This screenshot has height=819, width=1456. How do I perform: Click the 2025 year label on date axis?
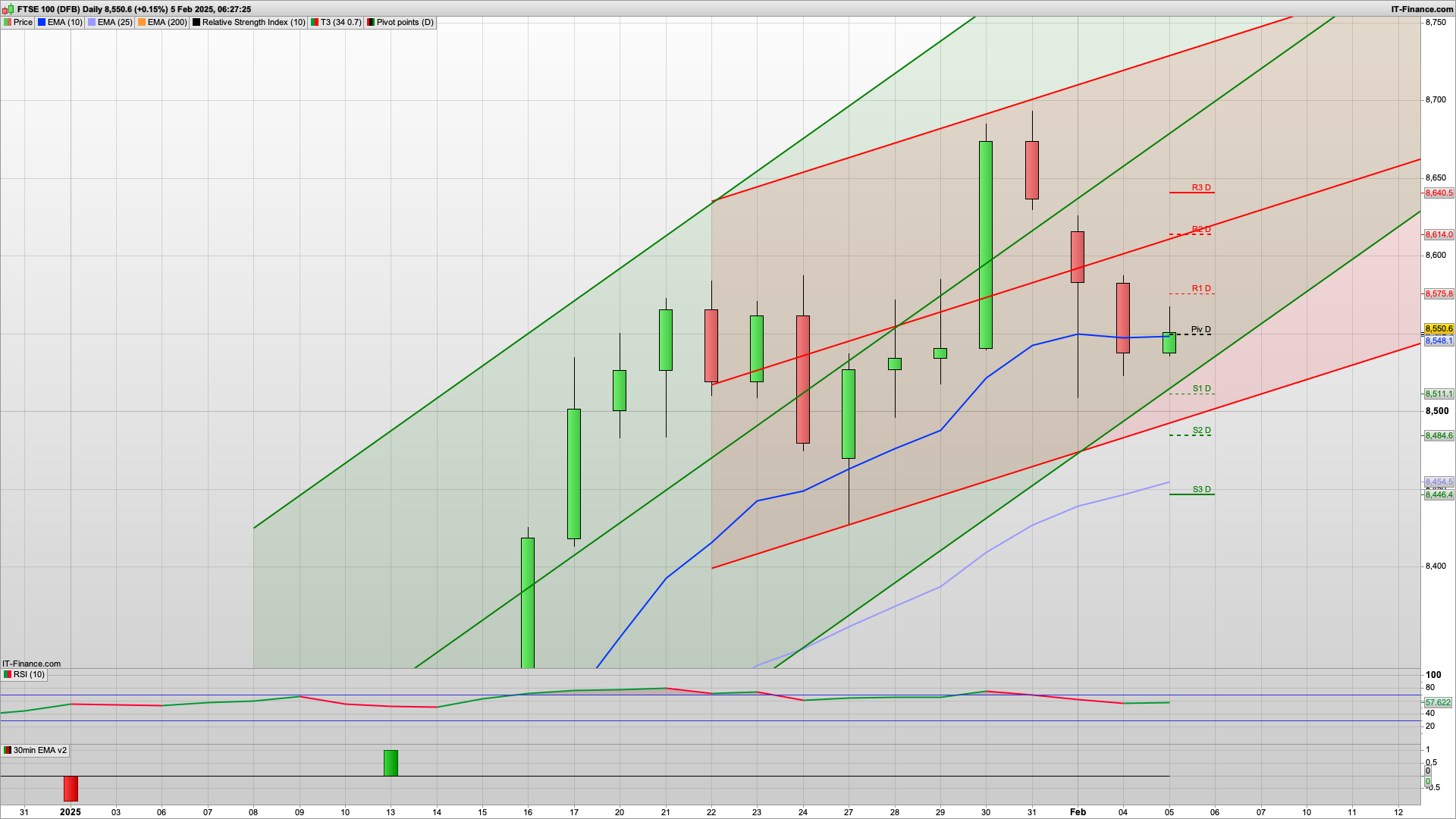tap(71, 812)
